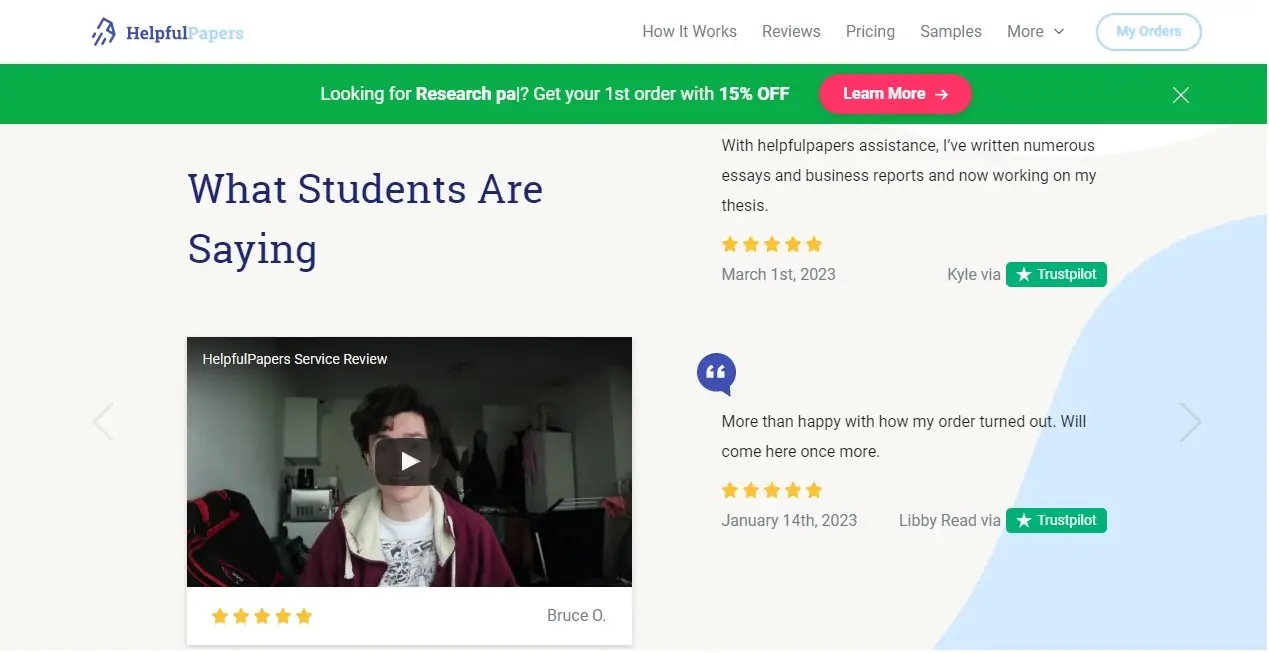
Task: Advance to next review with right arrow
Action: [x=1190, y=422]
